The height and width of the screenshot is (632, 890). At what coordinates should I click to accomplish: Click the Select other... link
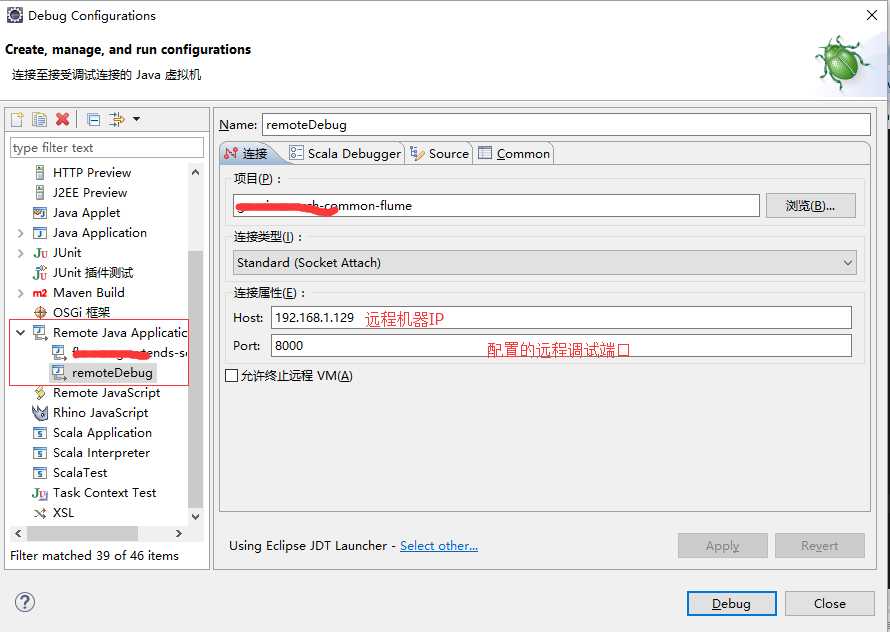tap(439, 546)
